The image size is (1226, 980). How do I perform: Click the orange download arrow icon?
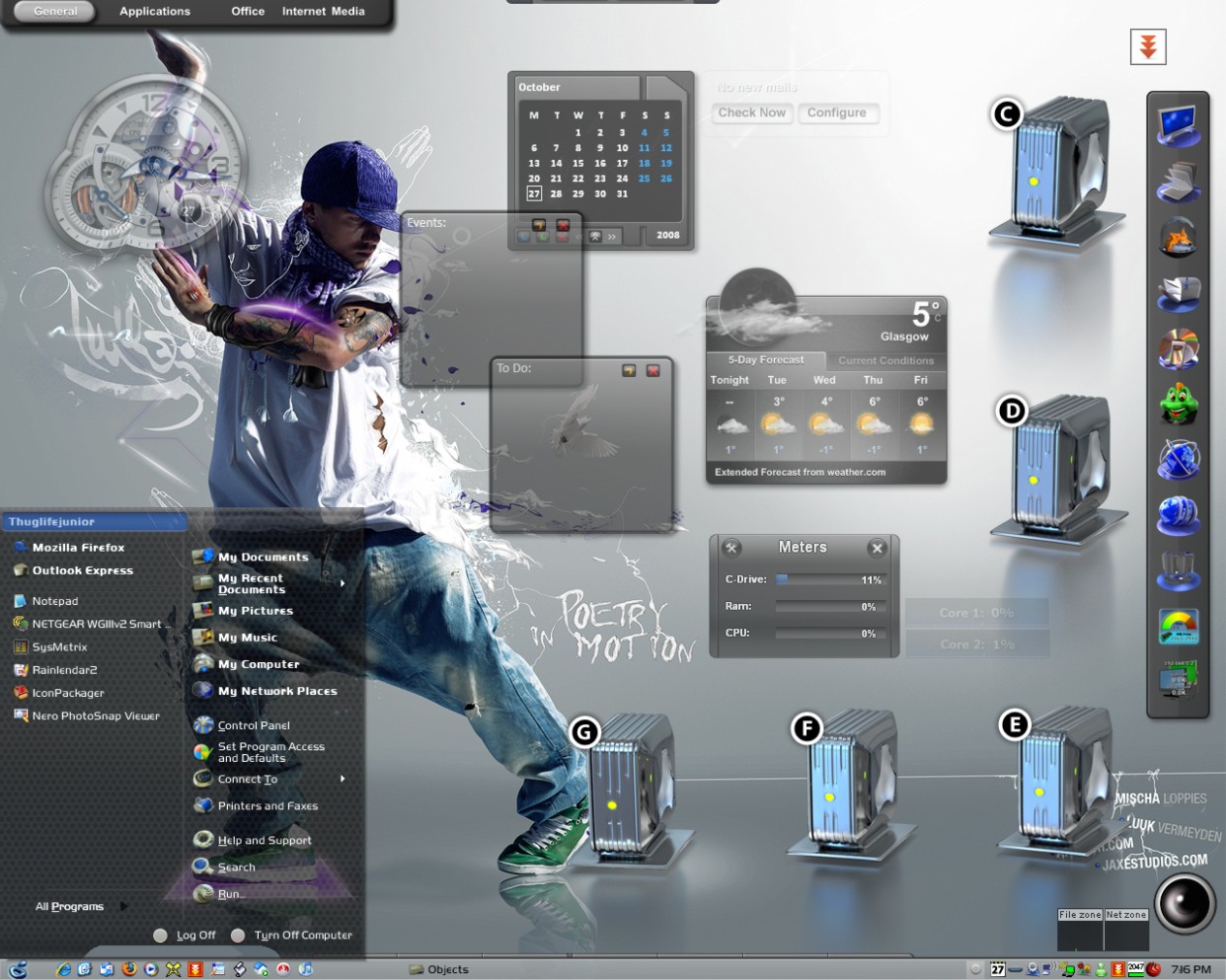tap(1148, 46)
